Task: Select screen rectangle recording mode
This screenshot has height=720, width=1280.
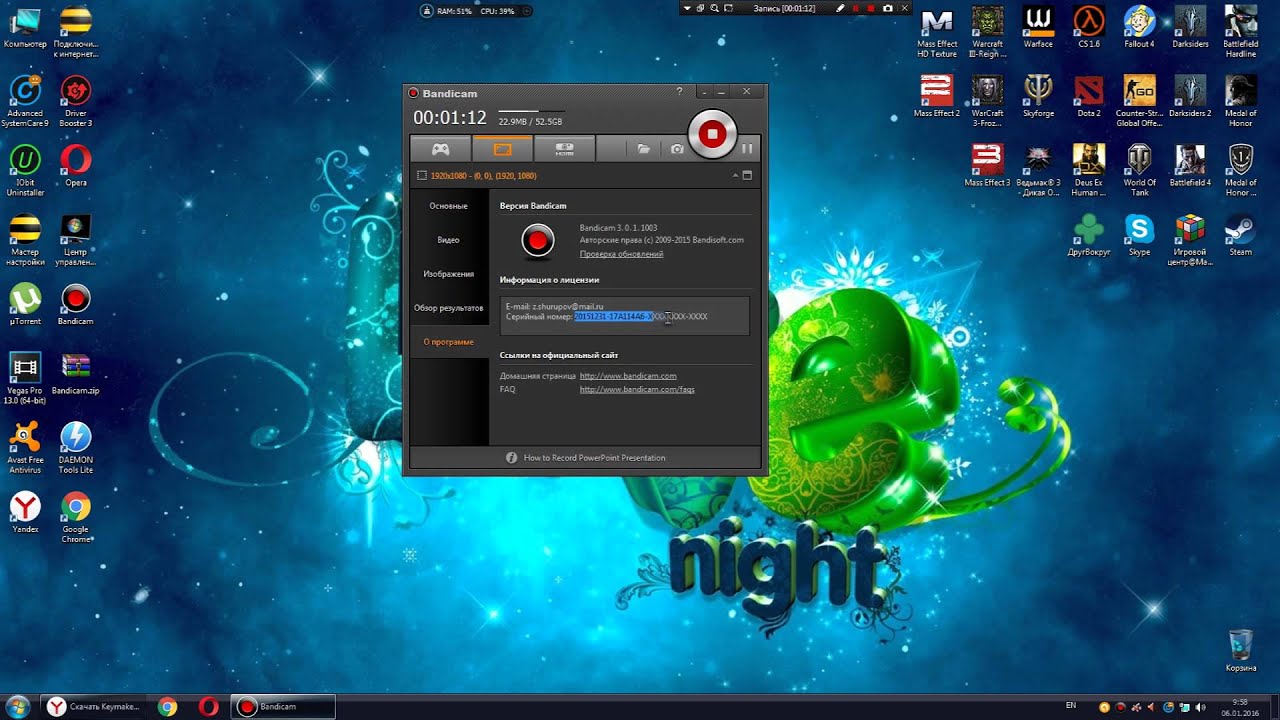Action: click(502, 149)
